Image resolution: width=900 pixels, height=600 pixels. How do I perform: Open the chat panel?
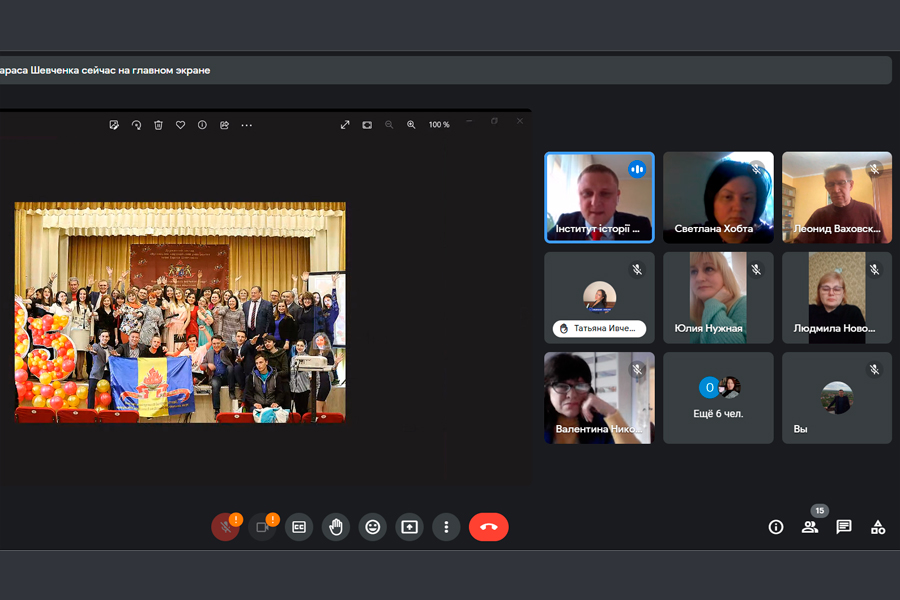(x=844, y=527)
